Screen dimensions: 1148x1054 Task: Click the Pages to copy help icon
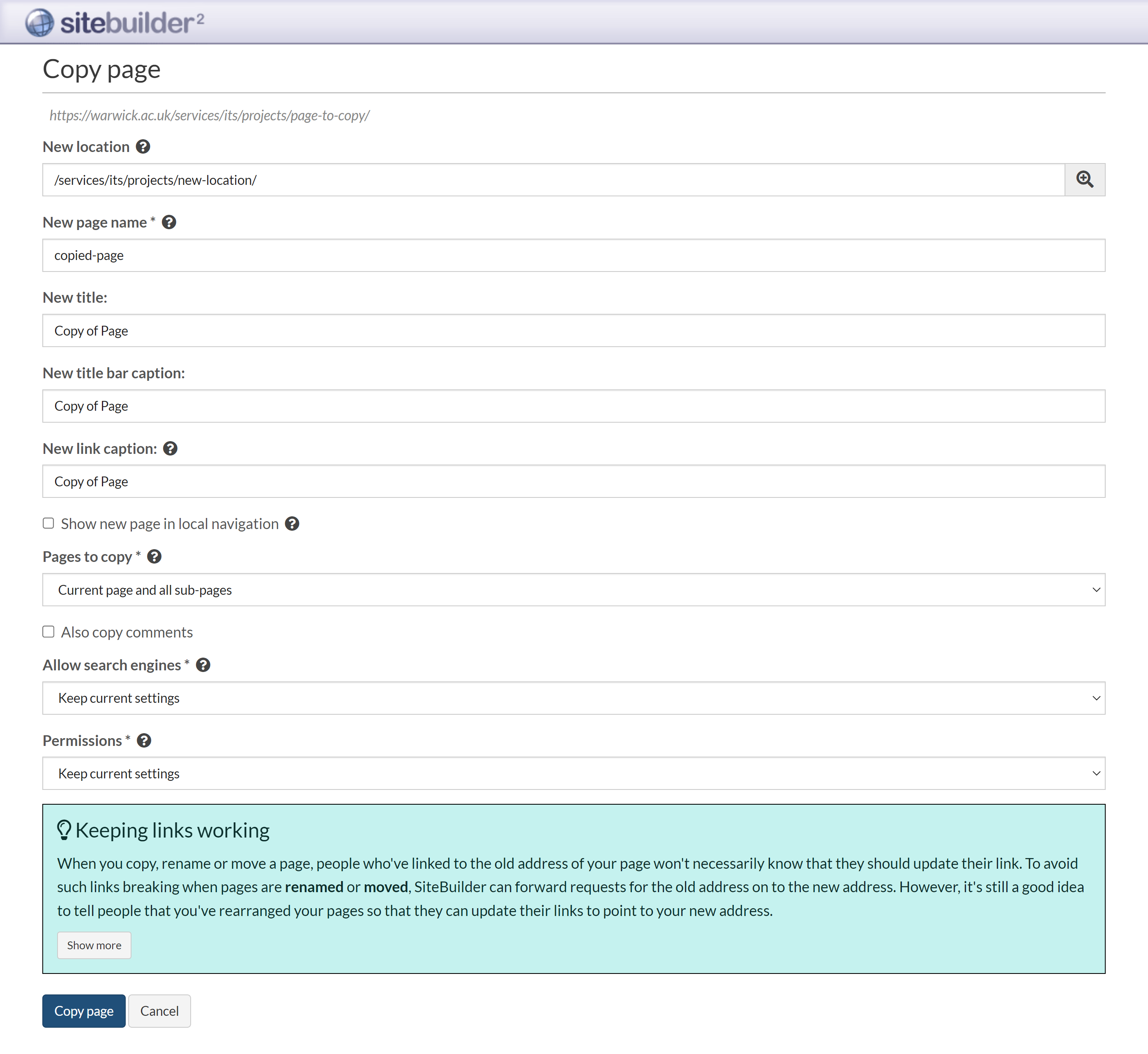[154, 557]
